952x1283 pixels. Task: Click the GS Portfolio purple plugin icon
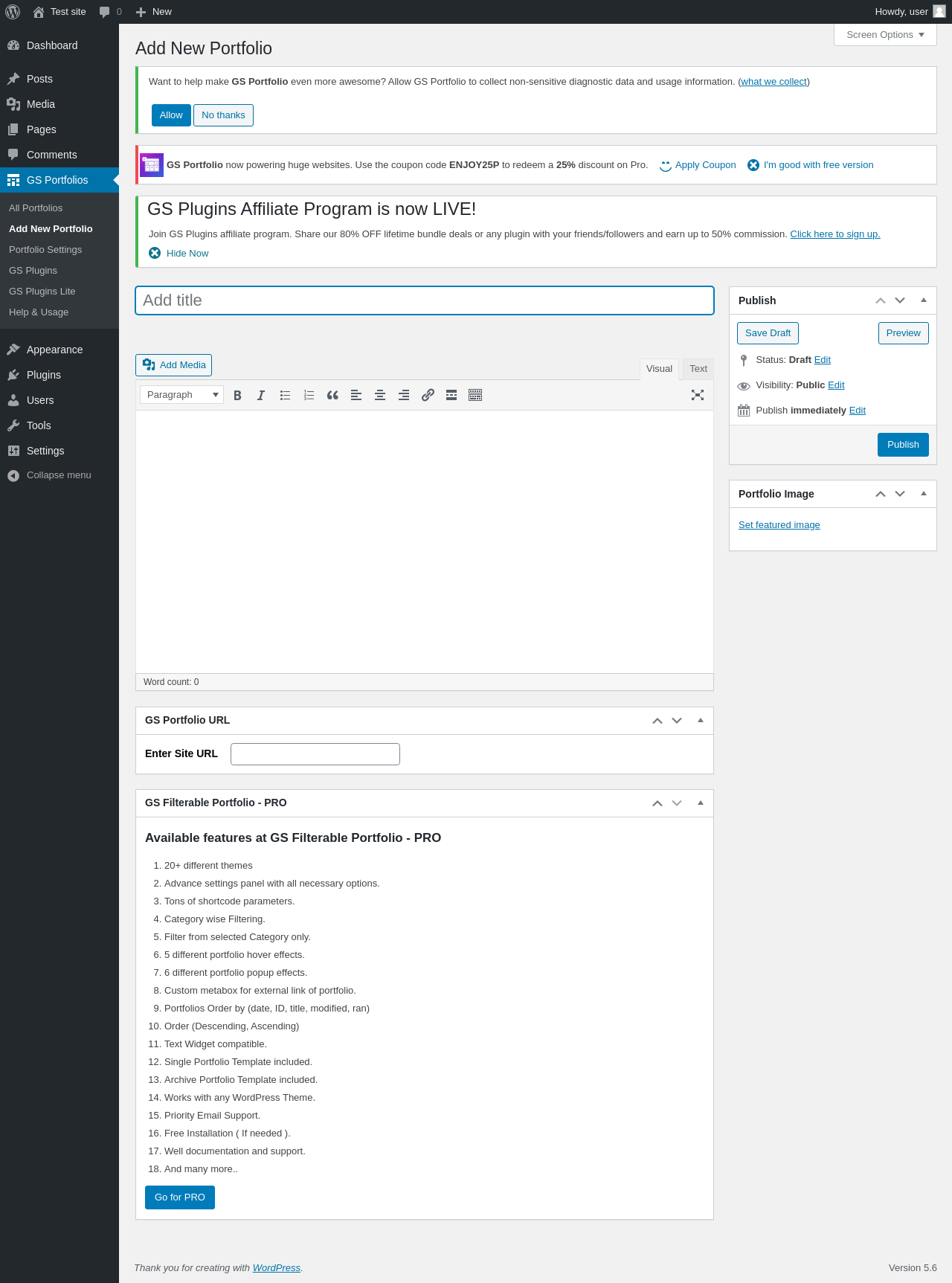(x=152, y=165)
